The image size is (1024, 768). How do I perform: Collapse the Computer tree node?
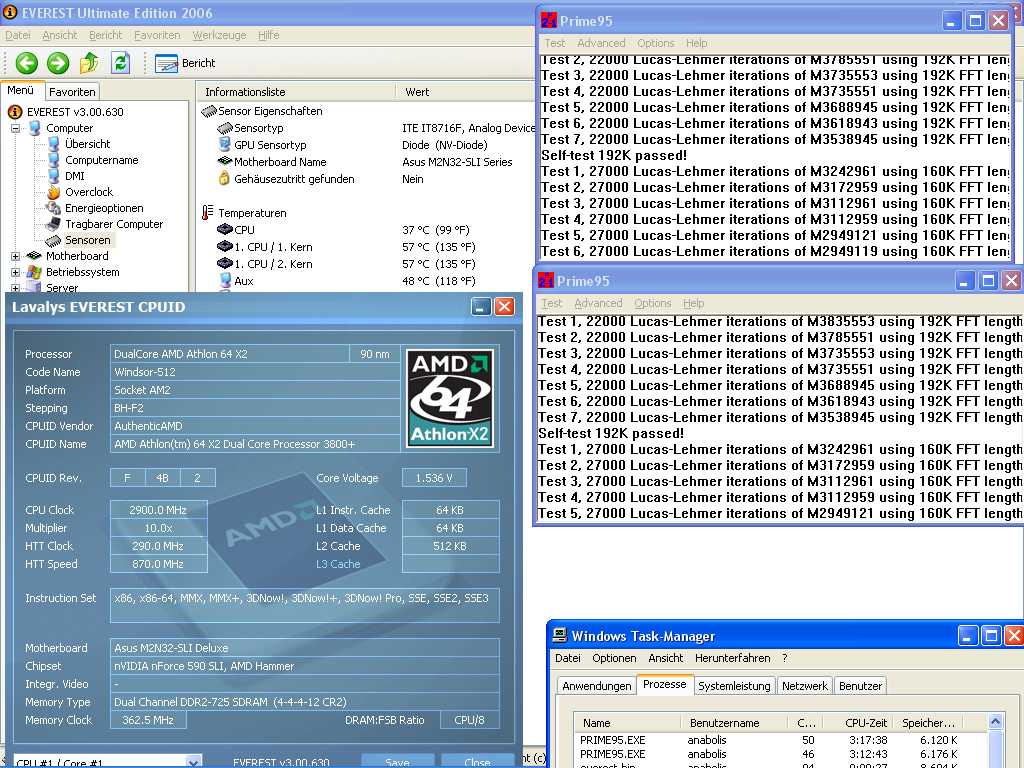pyautogui.click(x=16, y=128)
